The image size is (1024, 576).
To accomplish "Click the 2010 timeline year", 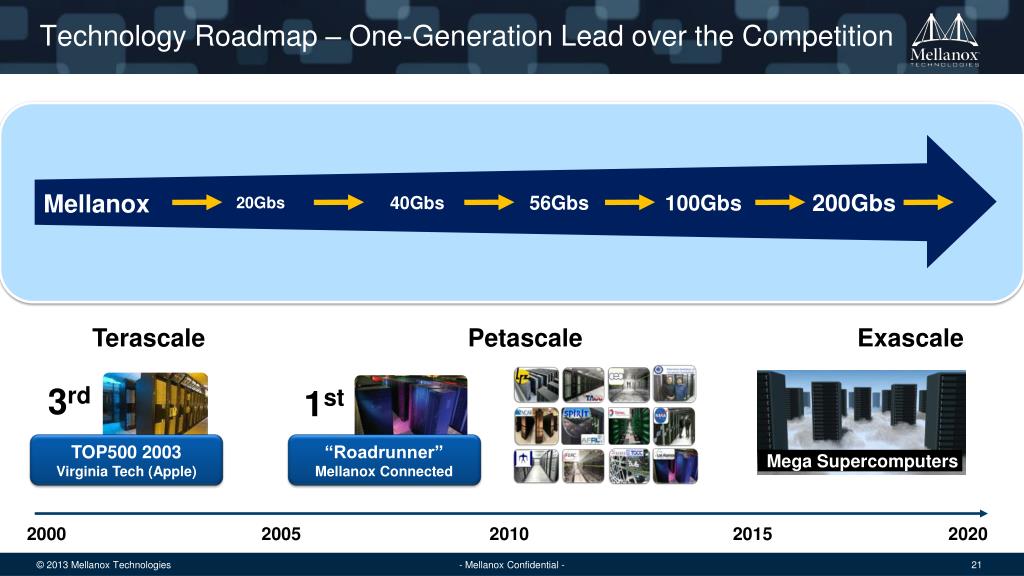I will (509, 534).
